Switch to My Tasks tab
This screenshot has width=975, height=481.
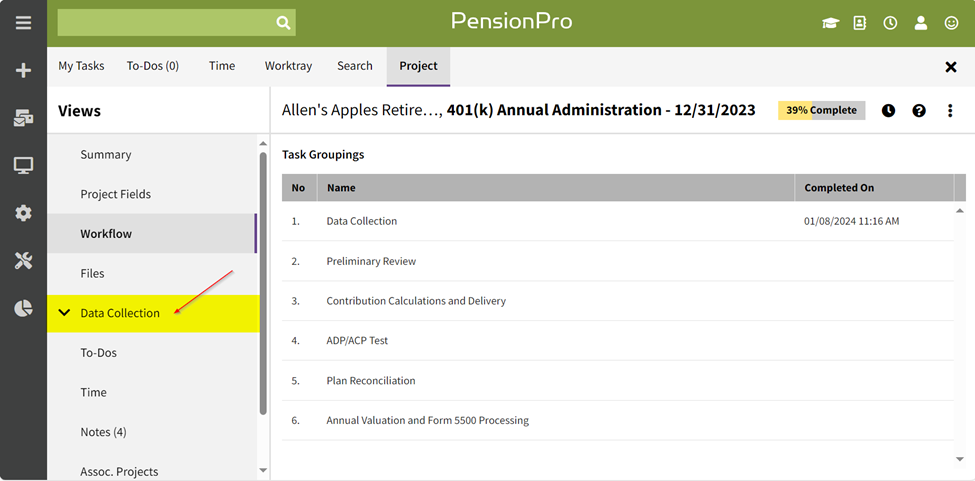pyautogui.click(x=81, y=66)
